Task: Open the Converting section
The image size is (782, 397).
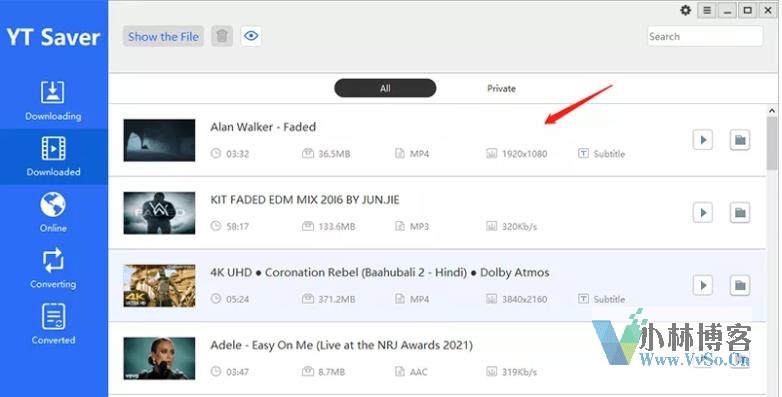Action: [x=53, y=268]
